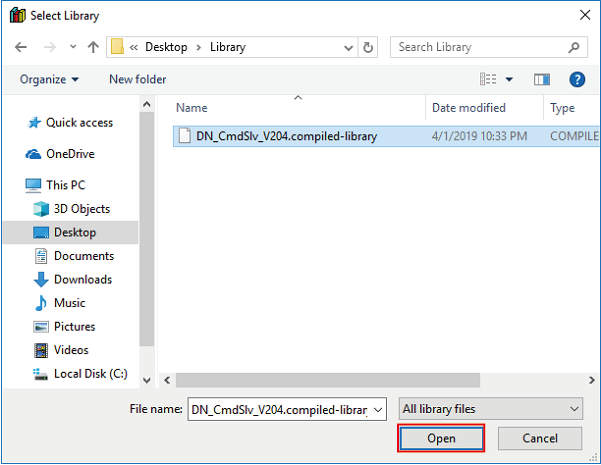
Task: Click the Music folder note icon
Action: 41,303
